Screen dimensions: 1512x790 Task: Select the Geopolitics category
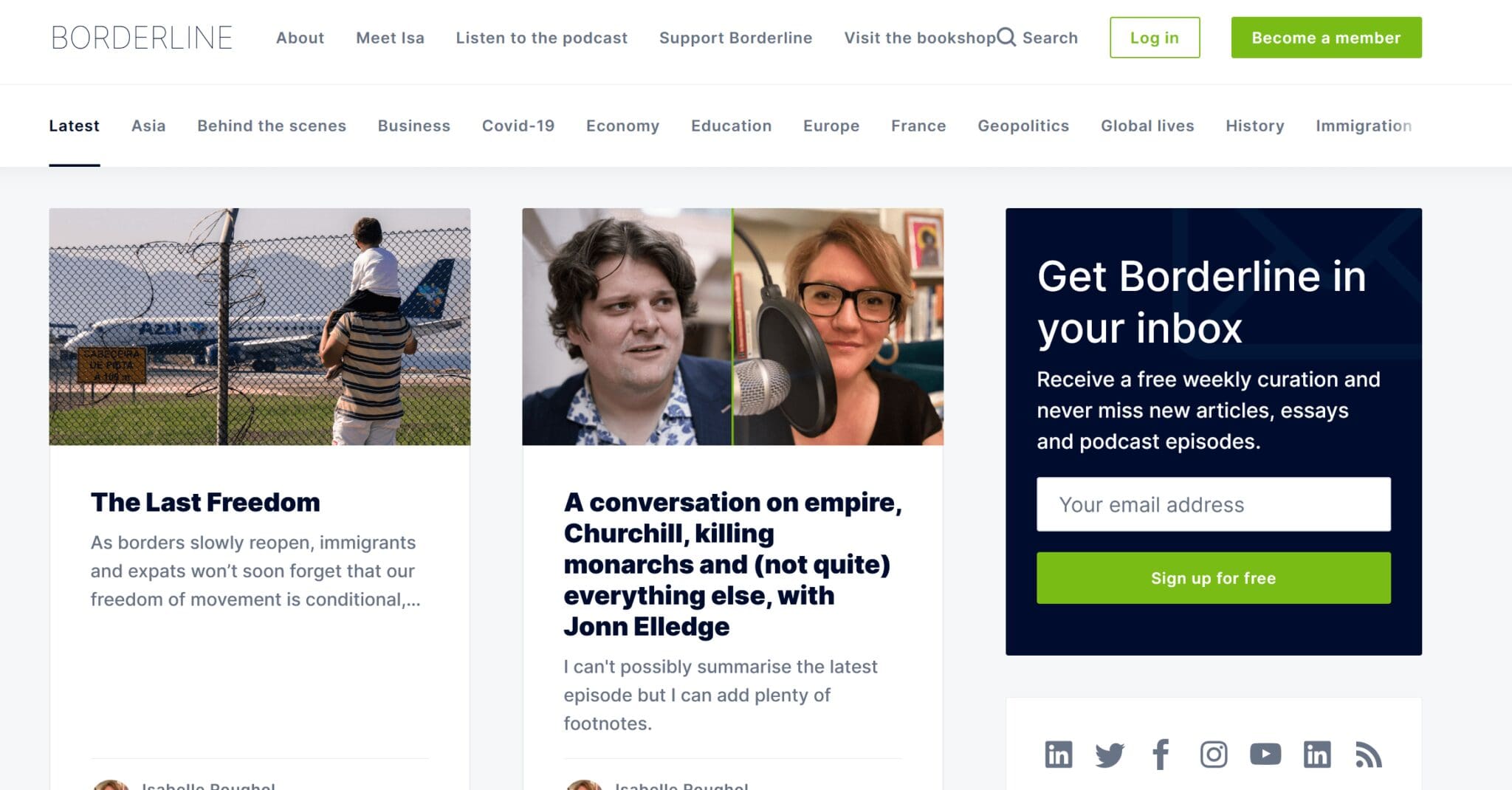(1023, 126)
